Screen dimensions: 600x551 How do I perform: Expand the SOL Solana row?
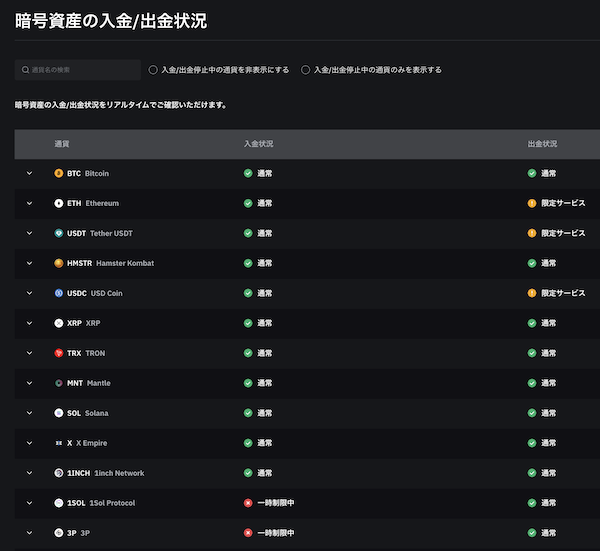(29, 413)
